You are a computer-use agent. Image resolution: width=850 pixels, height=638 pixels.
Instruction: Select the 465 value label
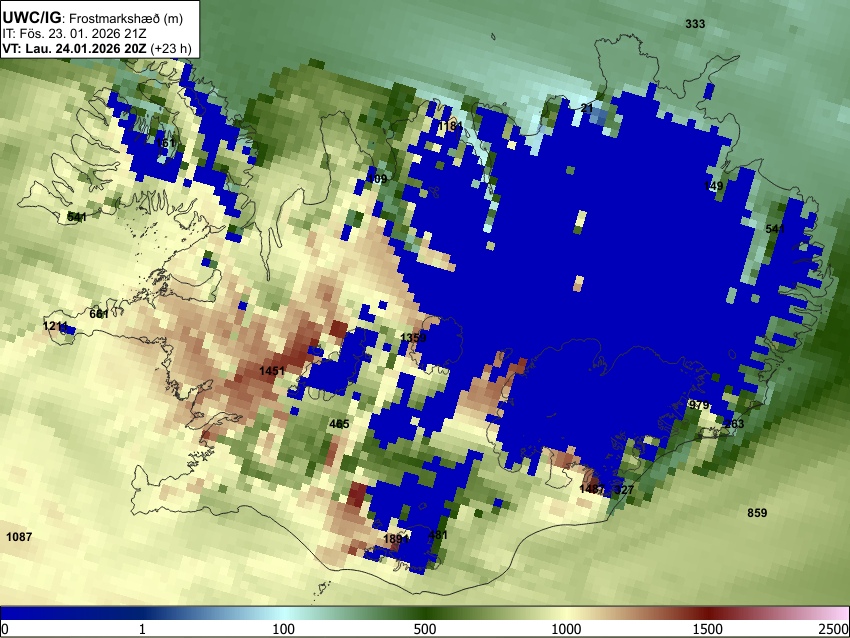(x=339, y=424)
